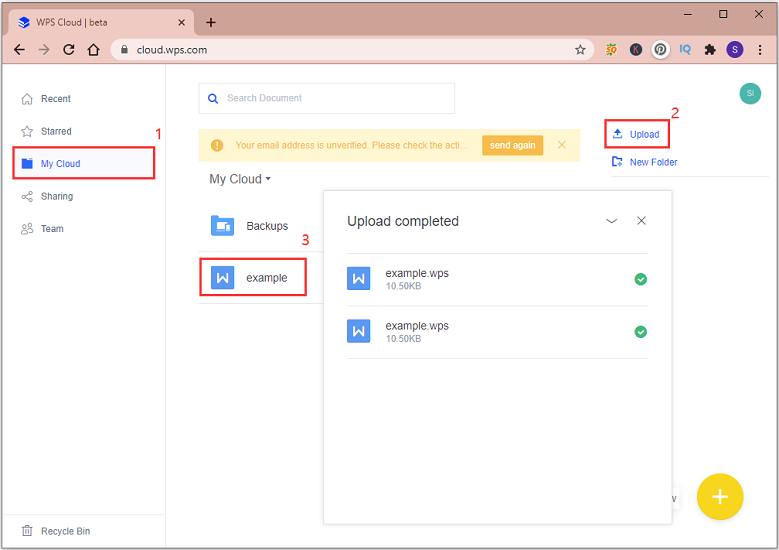Click the second uploaded file's W icon

[359, 331]
